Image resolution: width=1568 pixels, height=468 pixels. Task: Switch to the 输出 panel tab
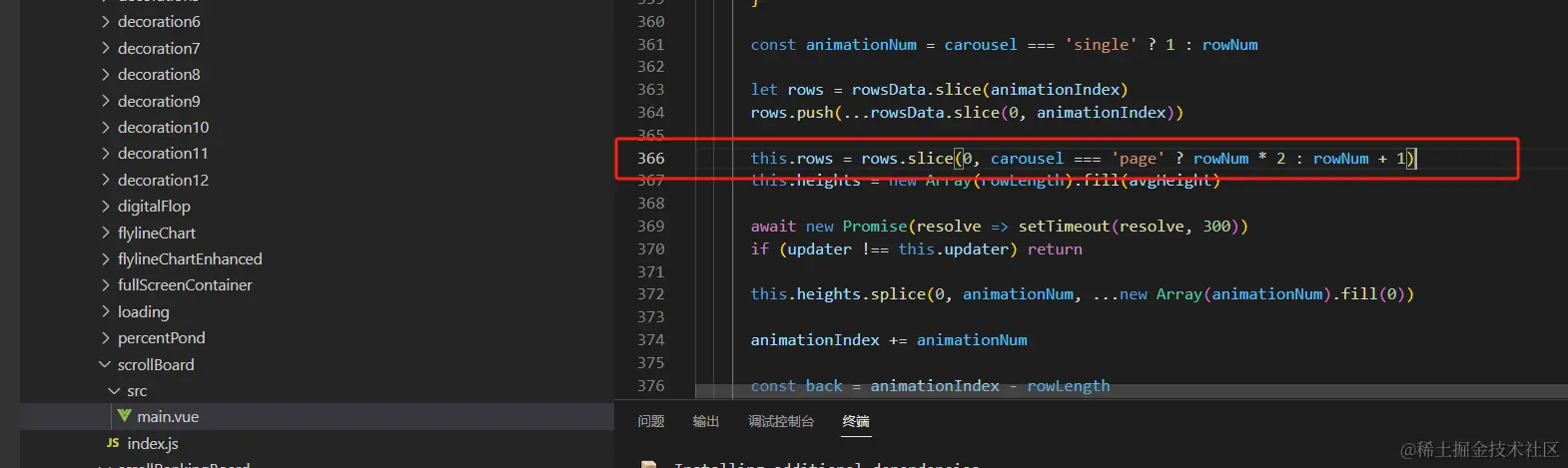point(706,421)
